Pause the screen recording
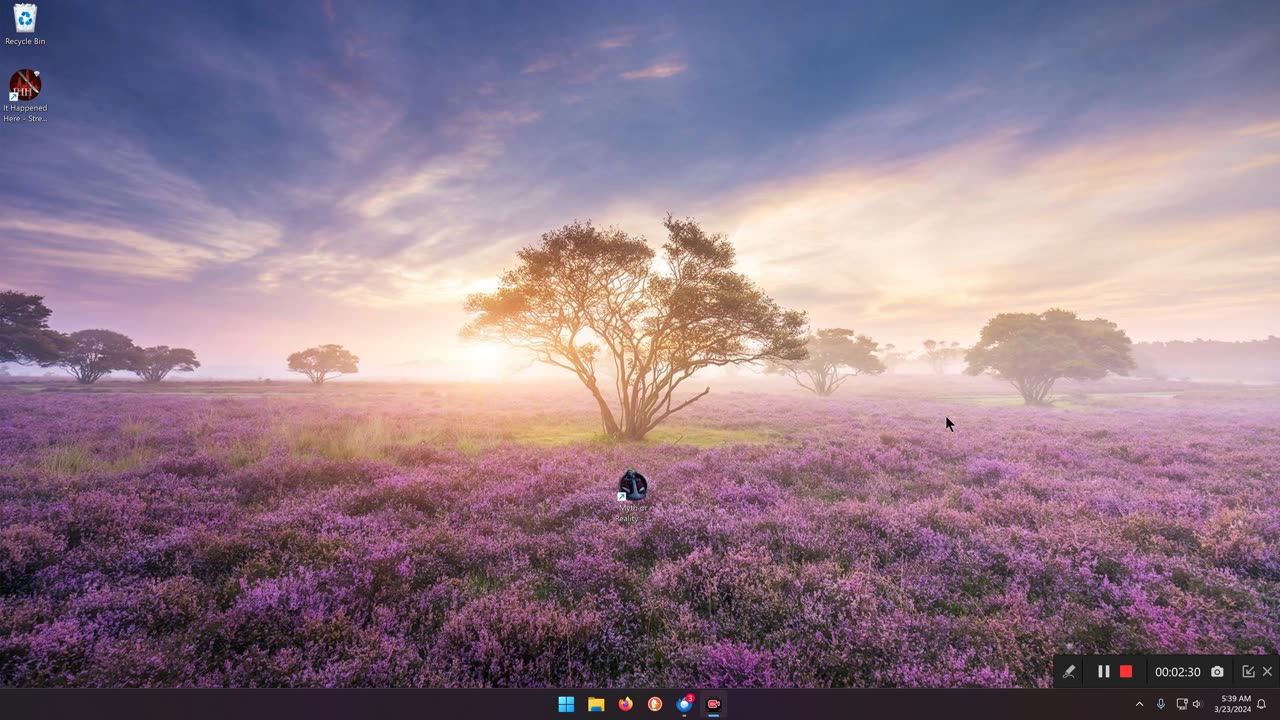Screen dimensions: 1280x720 point(1104,672)
